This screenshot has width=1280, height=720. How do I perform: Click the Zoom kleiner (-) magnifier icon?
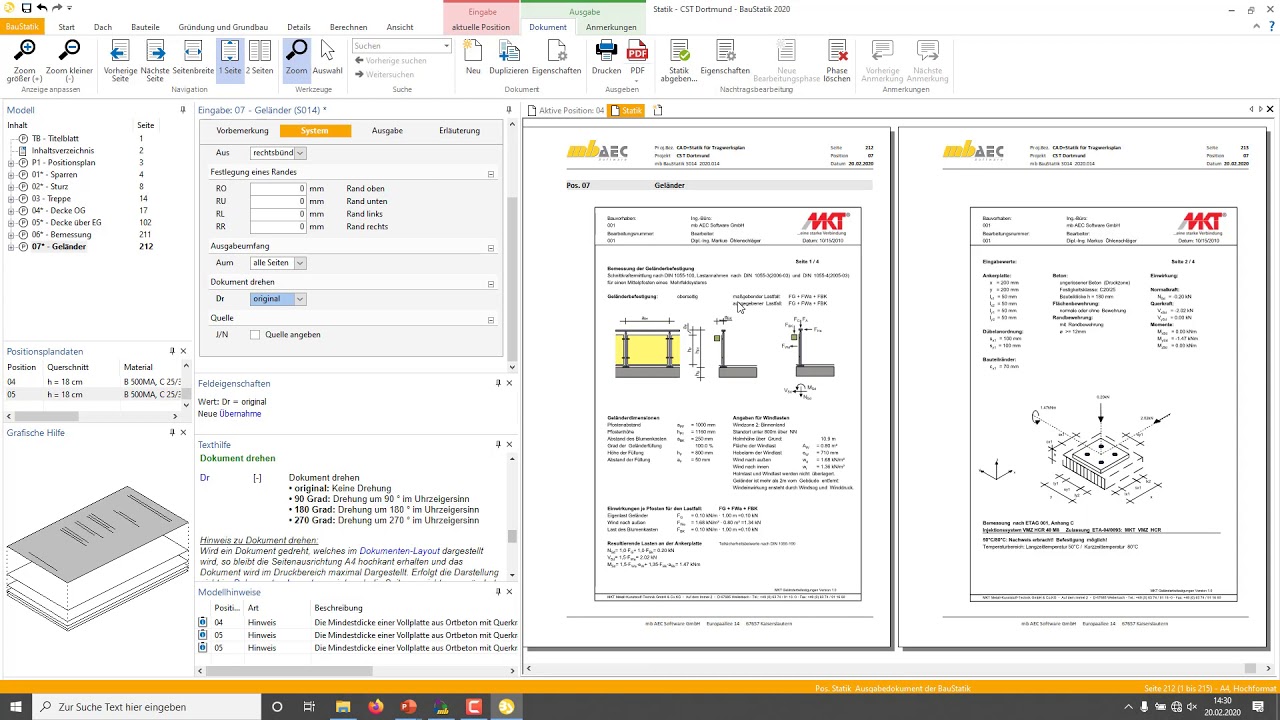[x=69, y=50]
